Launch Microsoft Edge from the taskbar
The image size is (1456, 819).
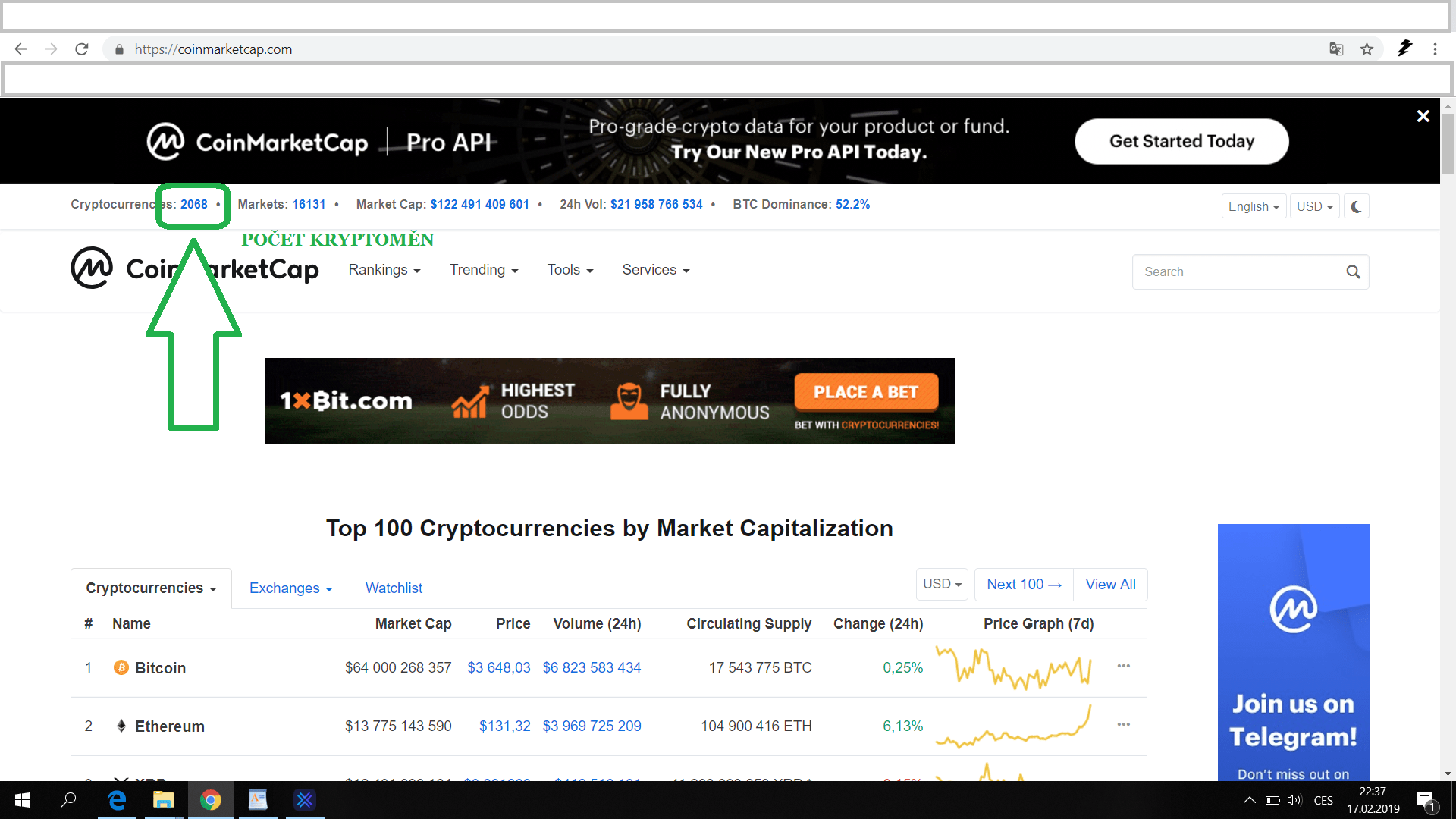click(117, 800)
